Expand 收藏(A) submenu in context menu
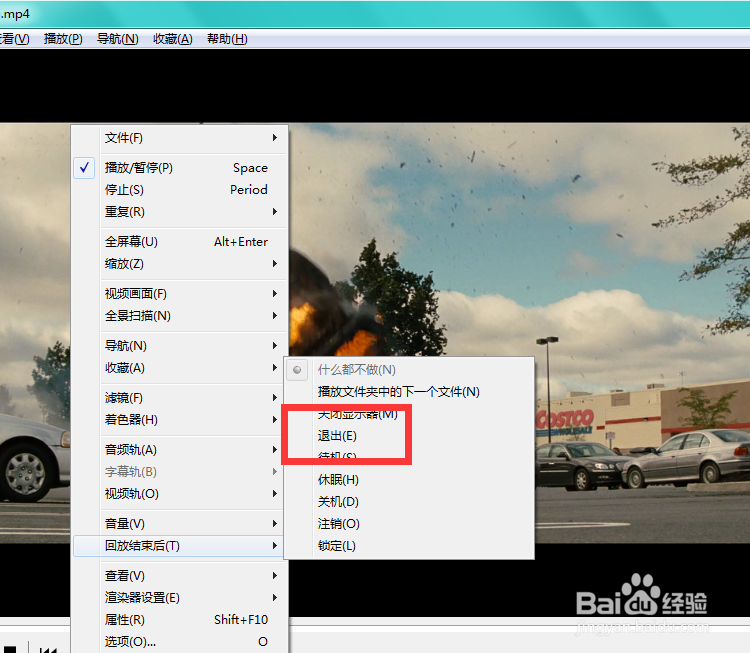 point(180,368)
